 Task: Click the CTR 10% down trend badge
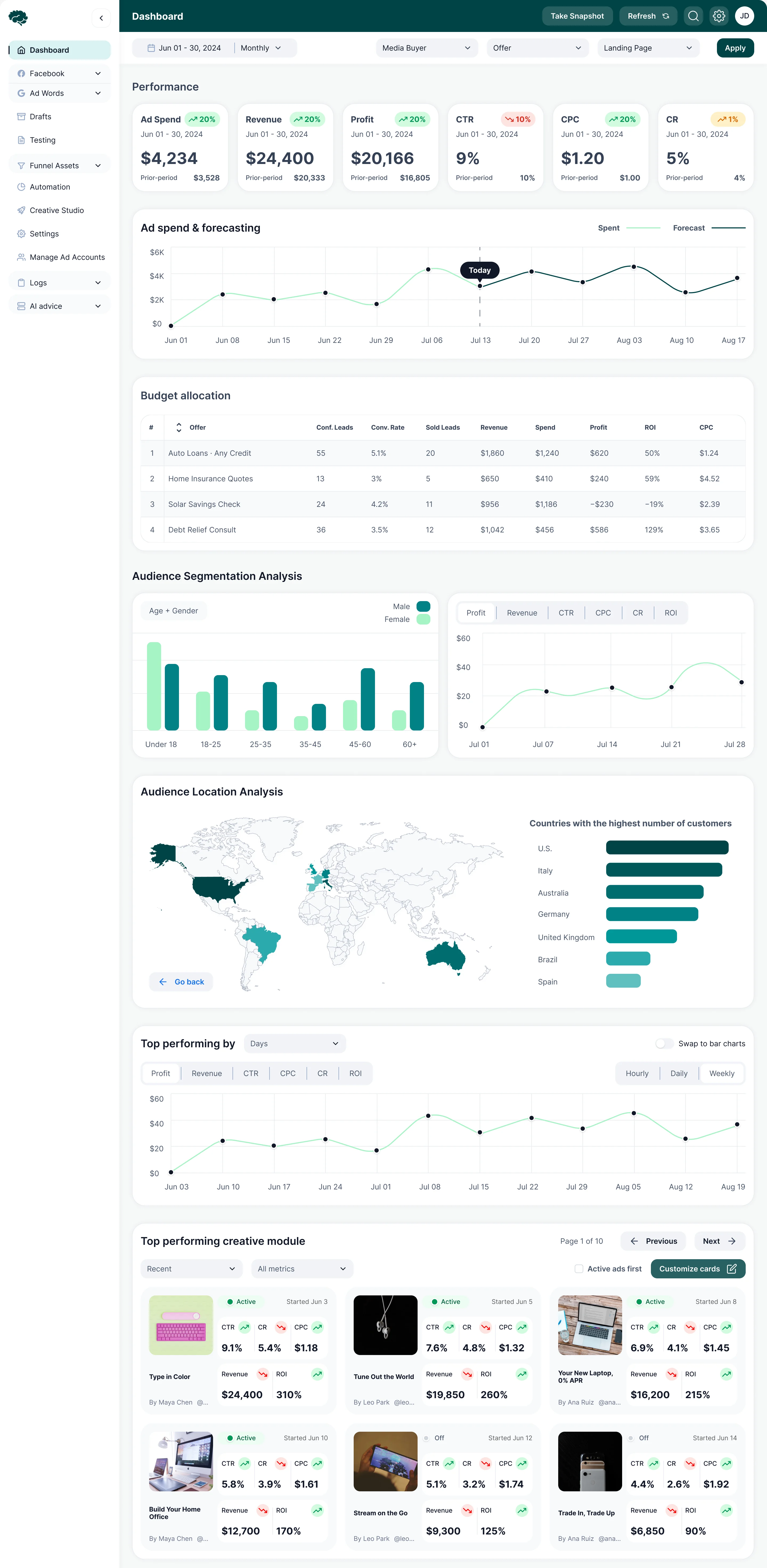coord(517,119)
